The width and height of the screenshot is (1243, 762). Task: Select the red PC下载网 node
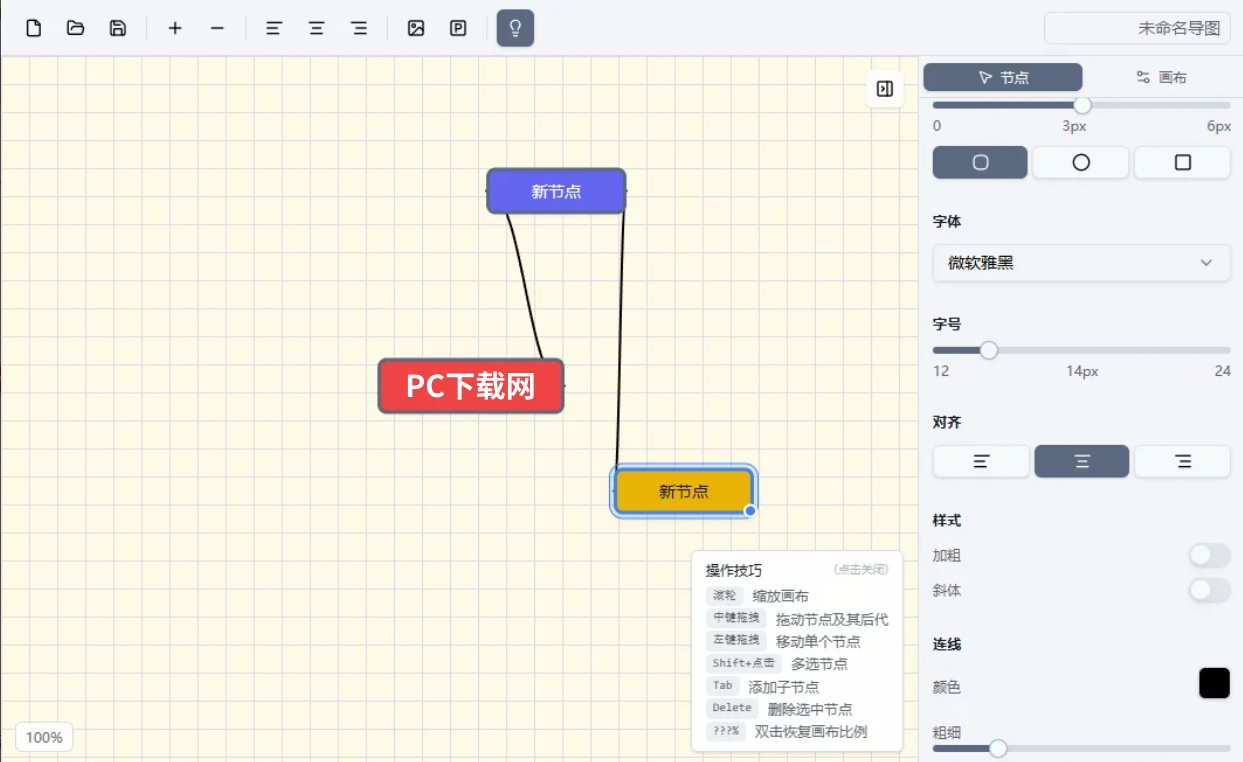coord(471,386)
